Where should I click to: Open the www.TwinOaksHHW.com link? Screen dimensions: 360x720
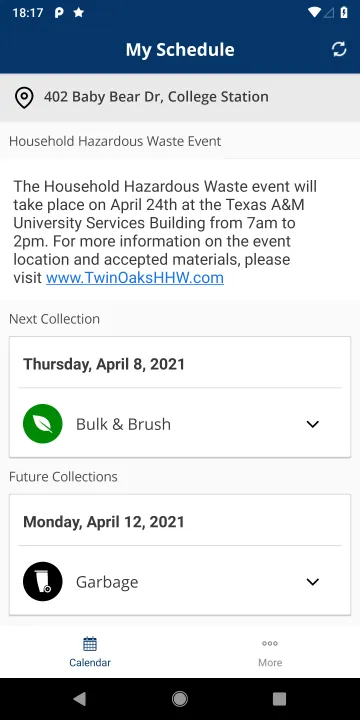pyautogui.click(x=135, y=278)
